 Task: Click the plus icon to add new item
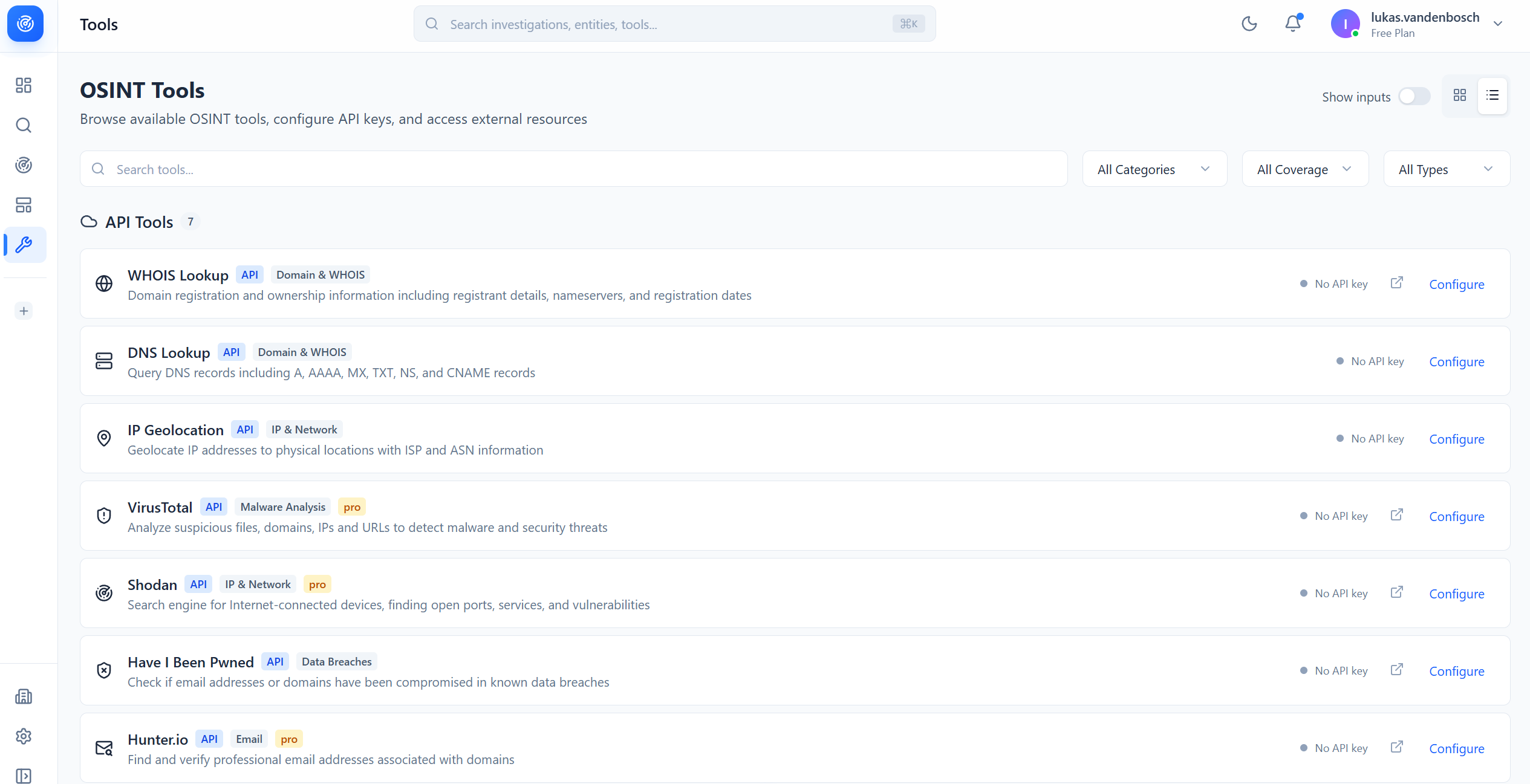(24, 311)
